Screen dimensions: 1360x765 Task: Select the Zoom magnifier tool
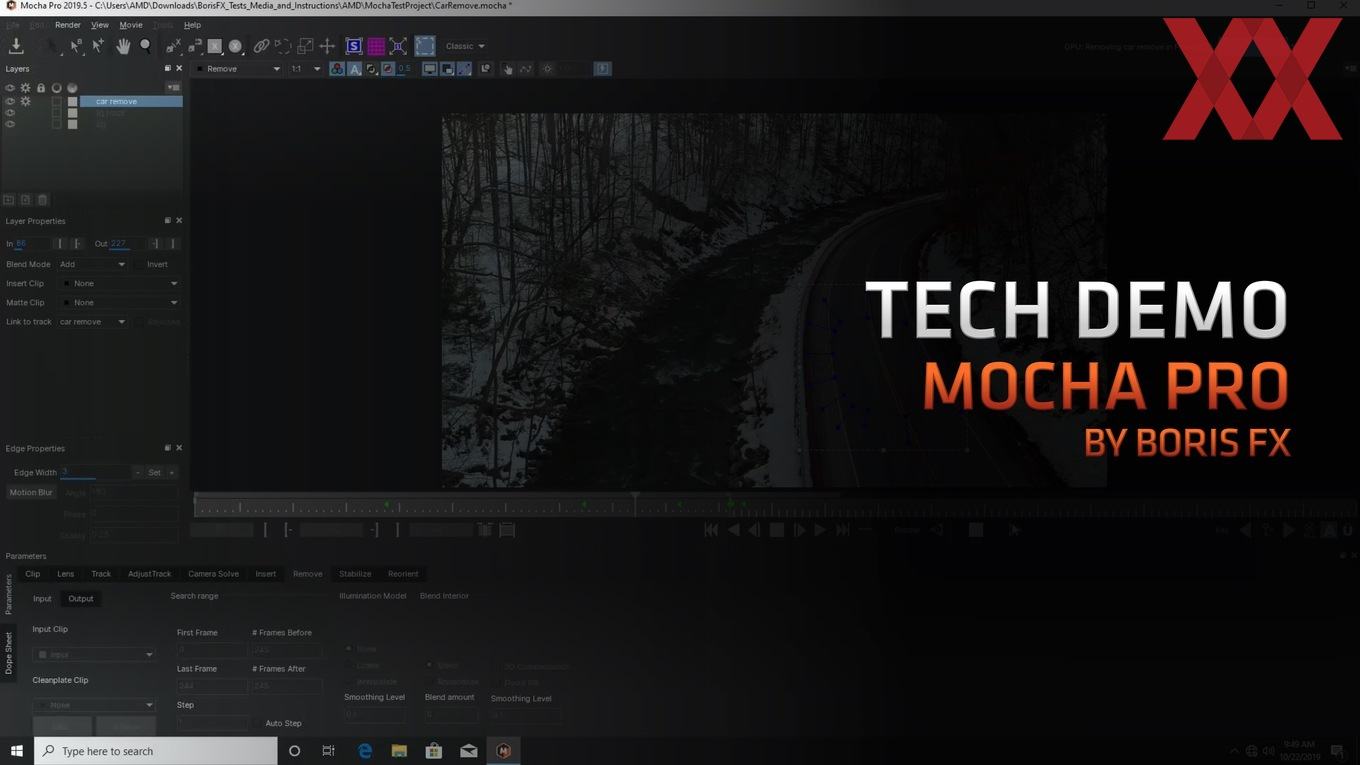tap(146, 46)
